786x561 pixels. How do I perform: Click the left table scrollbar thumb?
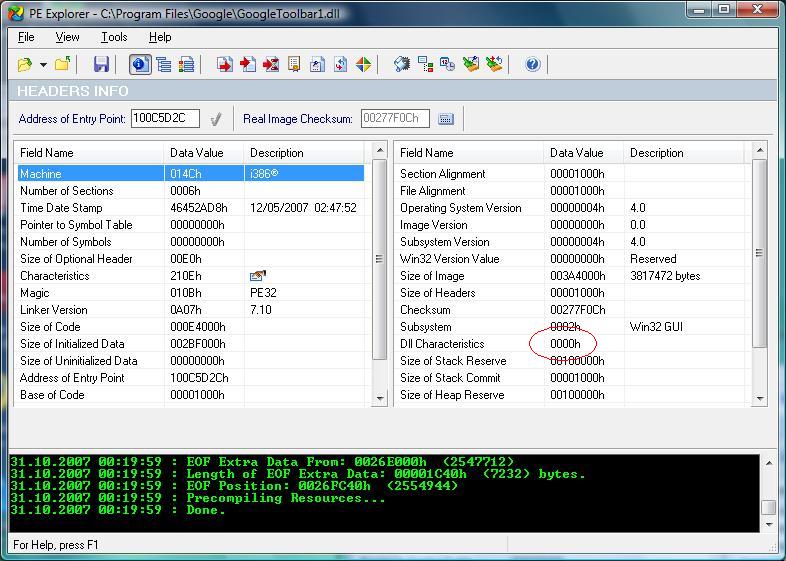[380, 259]
